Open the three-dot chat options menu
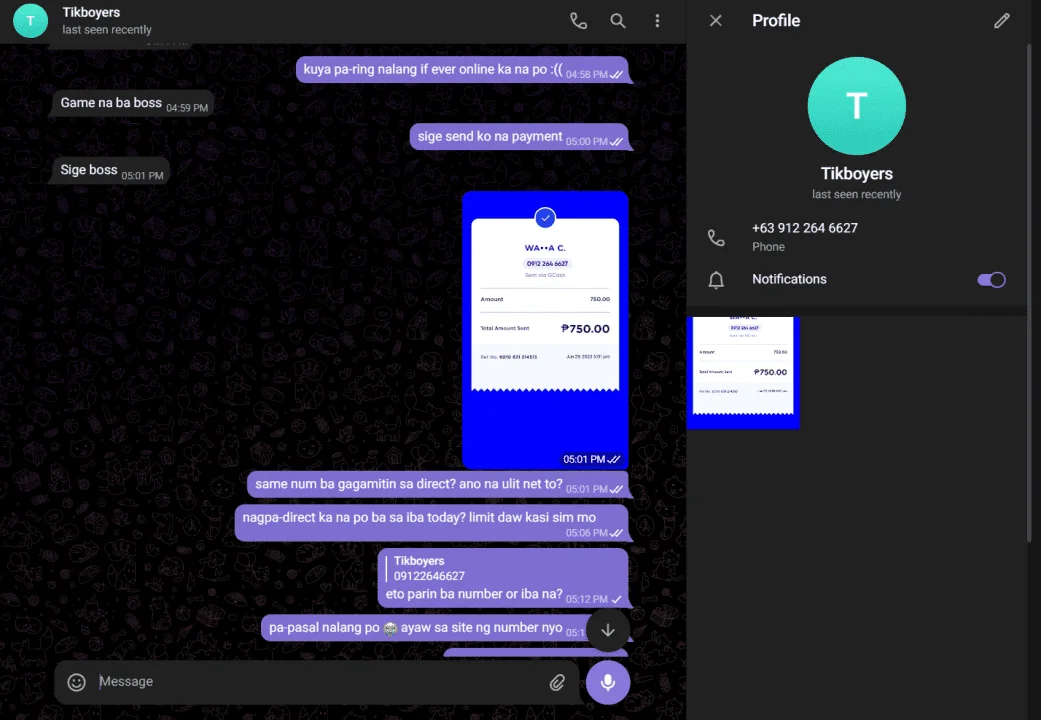The width and height of the screenshot is (1041, 720). click(657, 21)
